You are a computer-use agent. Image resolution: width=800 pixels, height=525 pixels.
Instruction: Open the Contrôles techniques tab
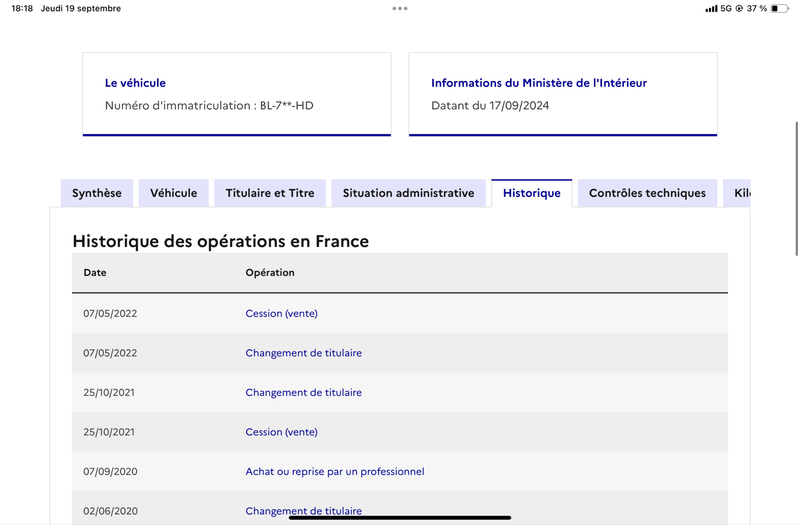click(x=647, y=193)
